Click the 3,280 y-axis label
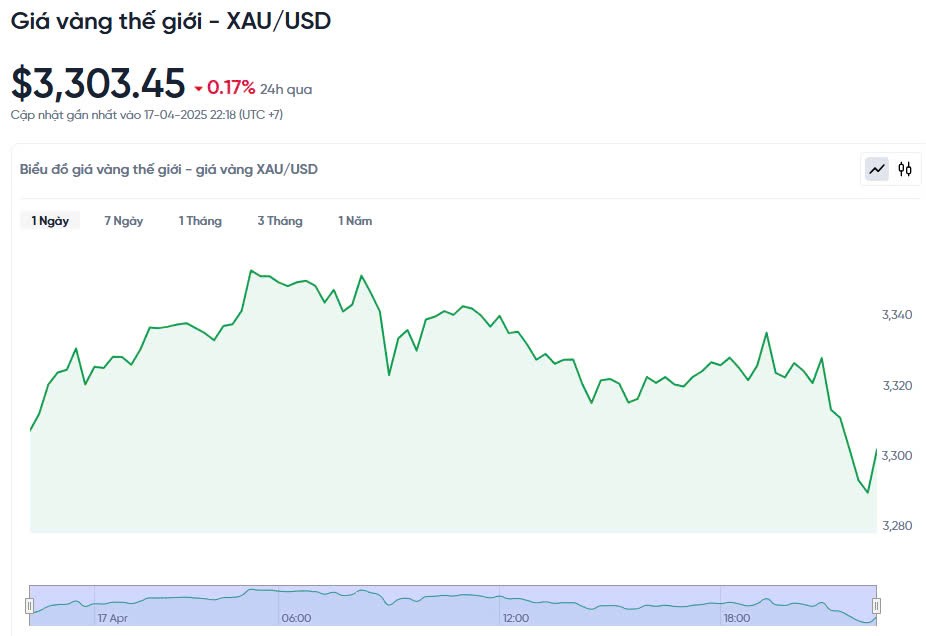The height and width of the screenshot is (636, 926). click(x=897, y=526)
